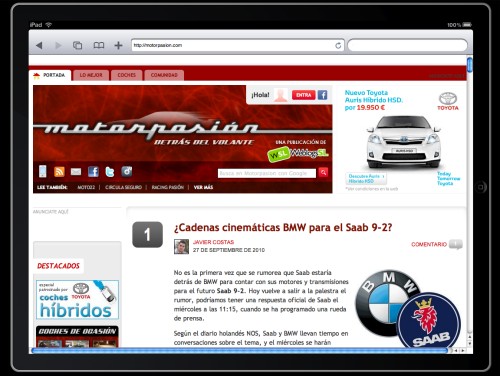The image size is (500, 376).
Task: Click the number 1 article badge
Action: pyautogui.click(x=147, y=235)
